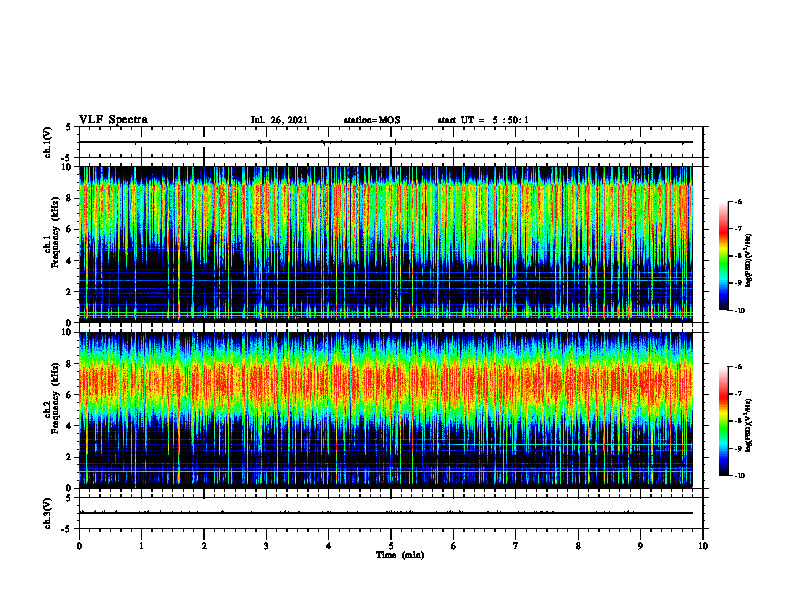Click the "ch.3(V)" axis label
The width and height of the screenshot is (792, 612).
click(x=48, y=513)
